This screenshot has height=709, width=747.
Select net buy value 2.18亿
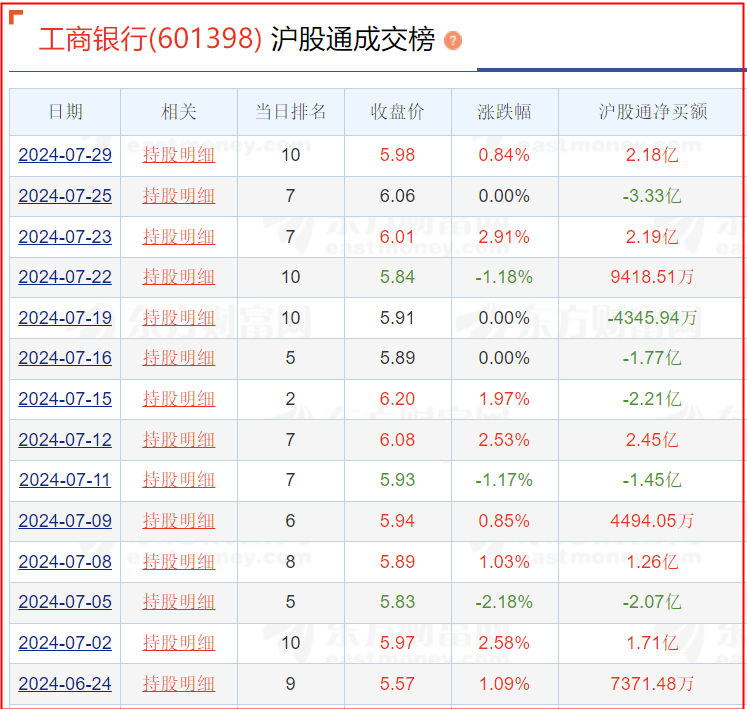(x=652, y=155)
